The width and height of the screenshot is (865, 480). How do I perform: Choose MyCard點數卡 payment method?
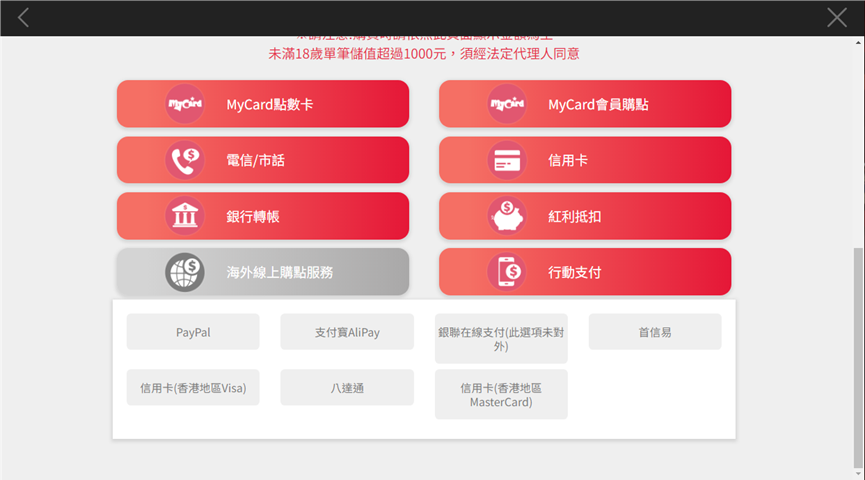tap(263, 104)
